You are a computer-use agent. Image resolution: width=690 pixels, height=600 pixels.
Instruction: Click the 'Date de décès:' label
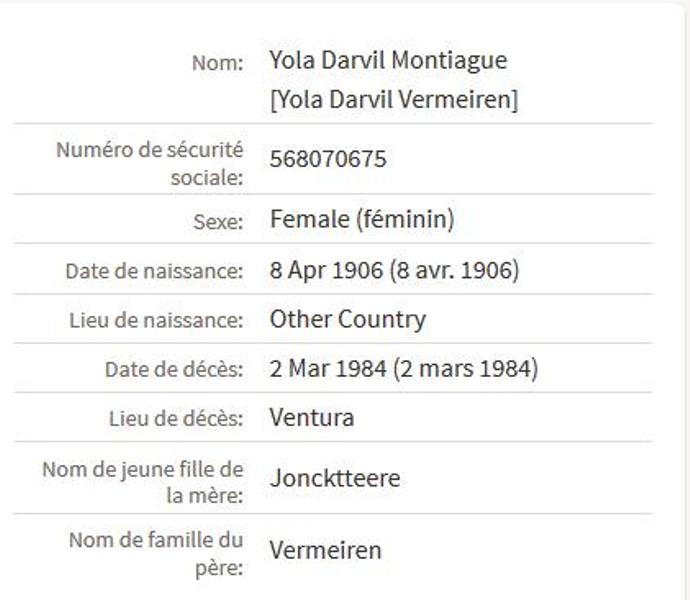(174, 370)
